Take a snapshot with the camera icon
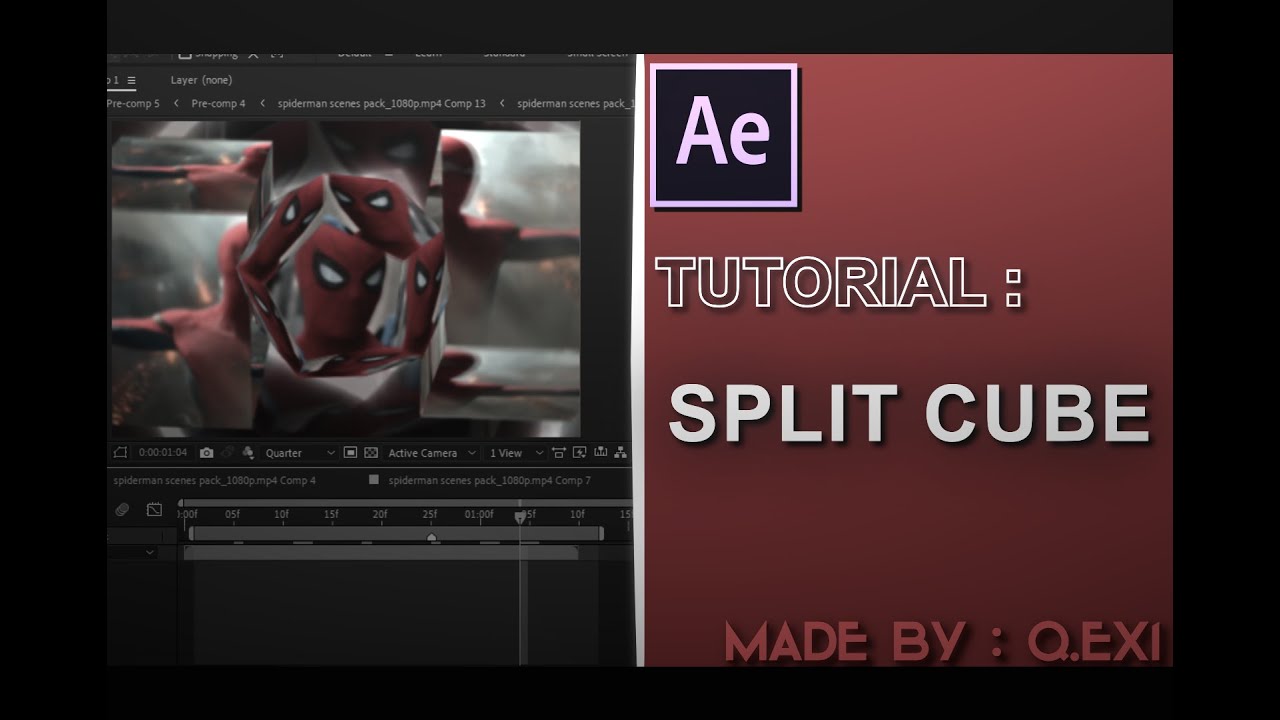This screenshot has width=1280, height=720. coord(206,453)
